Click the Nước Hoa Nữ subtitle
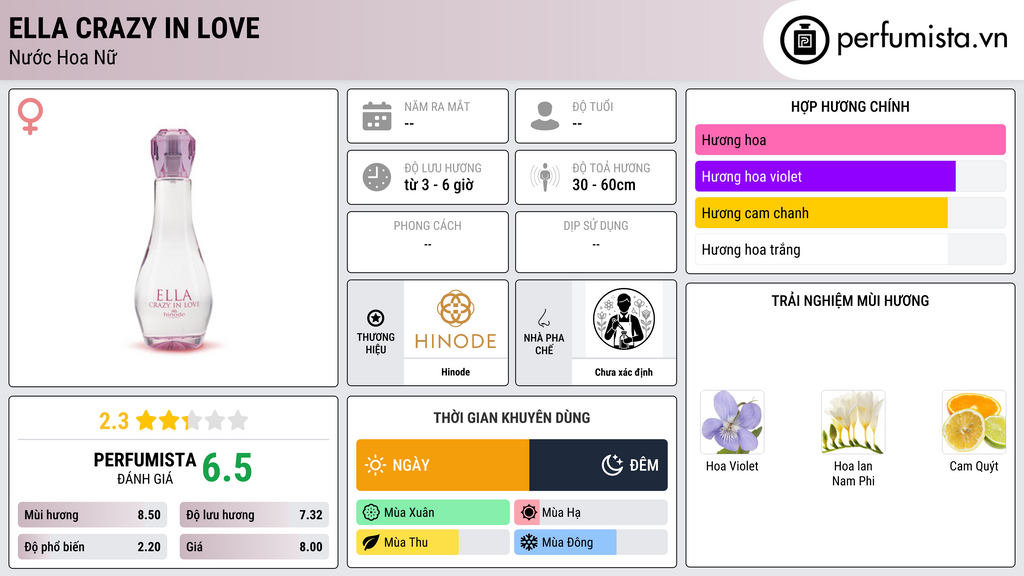The height and width of the screenshot is (576, 1024). coord(63,57)
